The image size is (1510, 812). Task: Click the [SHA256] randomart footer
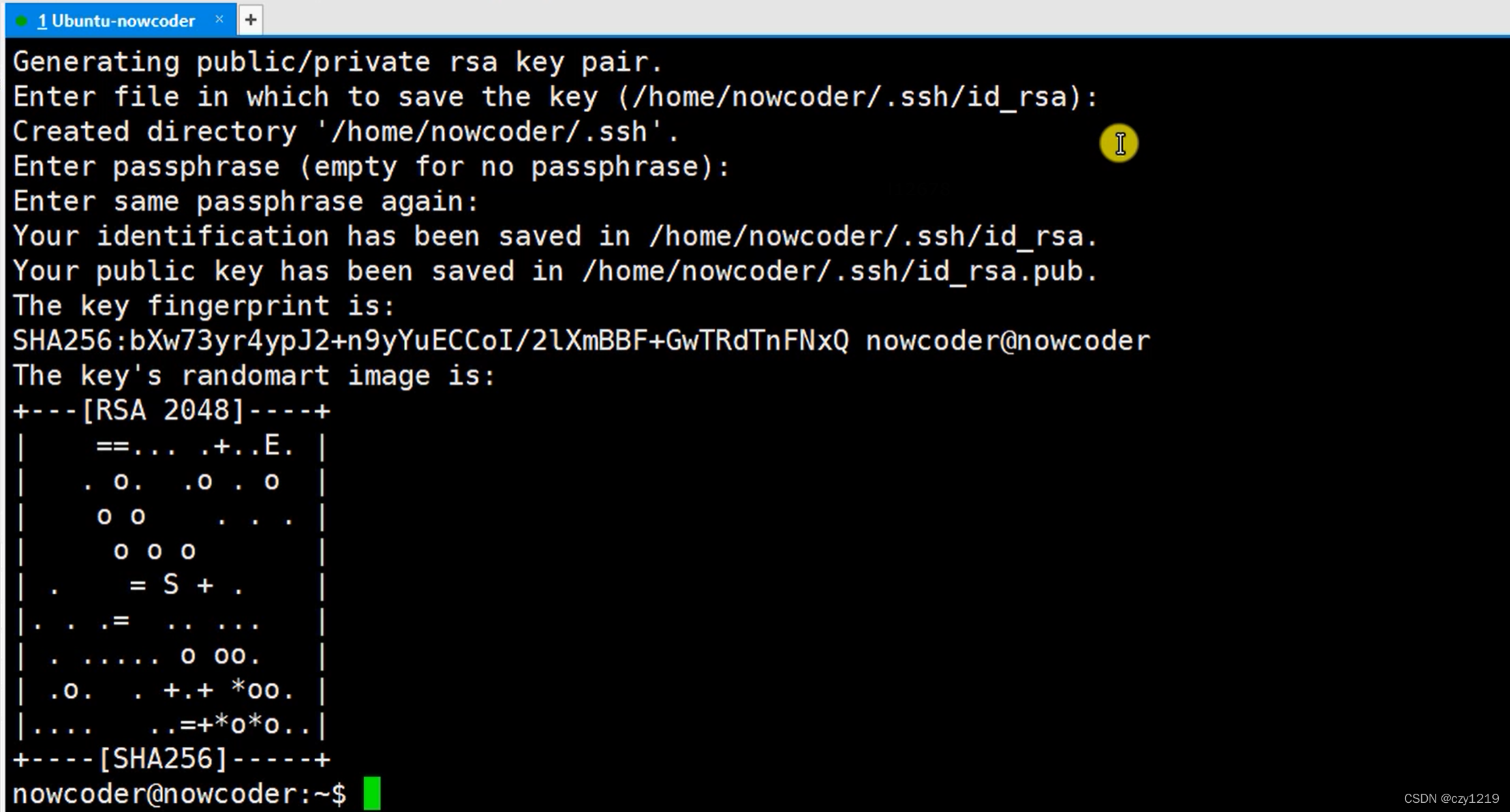[x=163, y=759]
